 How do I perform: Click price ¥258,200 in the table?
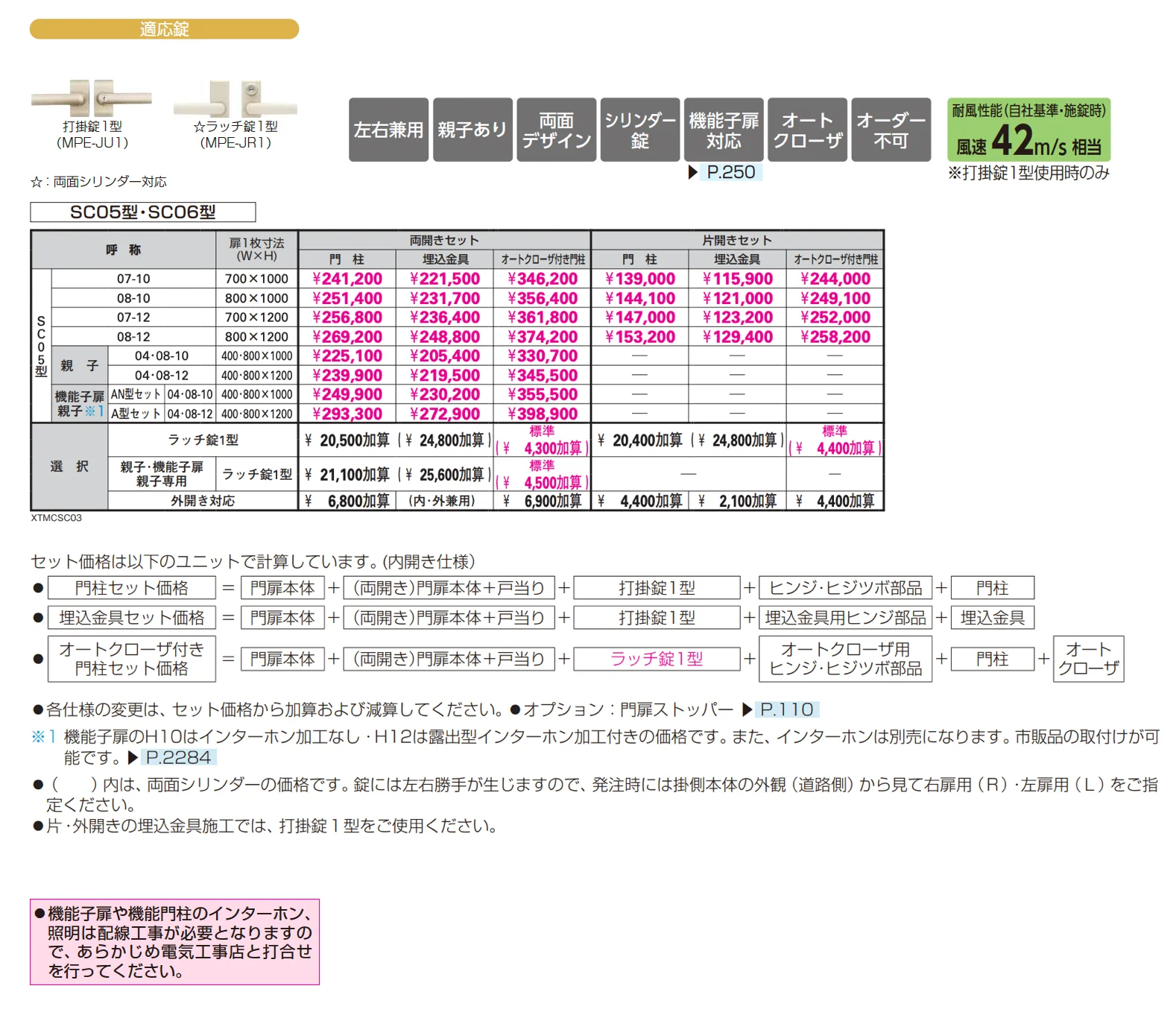coord(835,337)
